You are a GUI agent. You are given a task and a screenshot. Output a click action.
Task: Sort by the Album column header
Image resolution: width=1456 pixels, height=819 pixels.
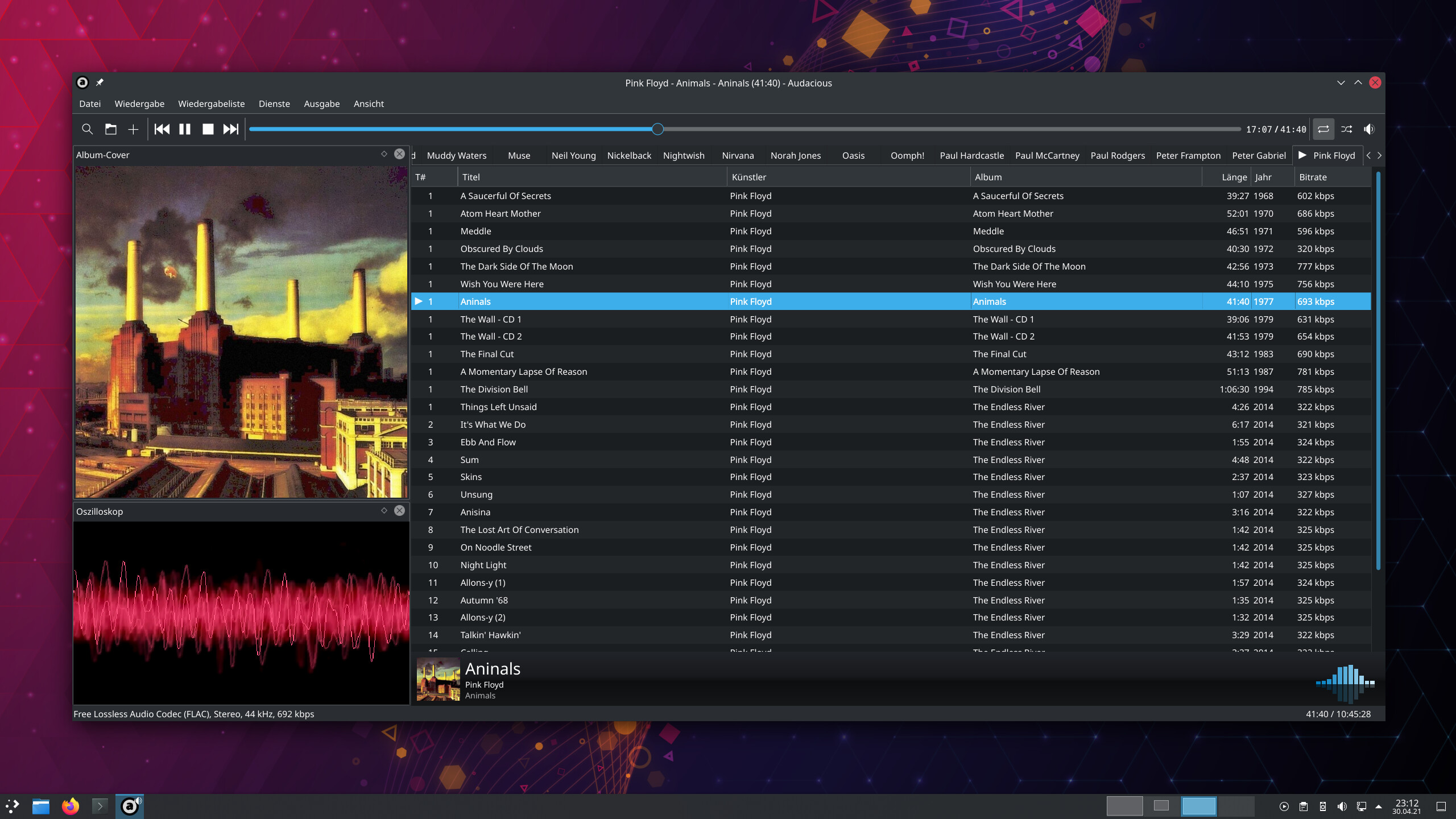(1086, 177)
